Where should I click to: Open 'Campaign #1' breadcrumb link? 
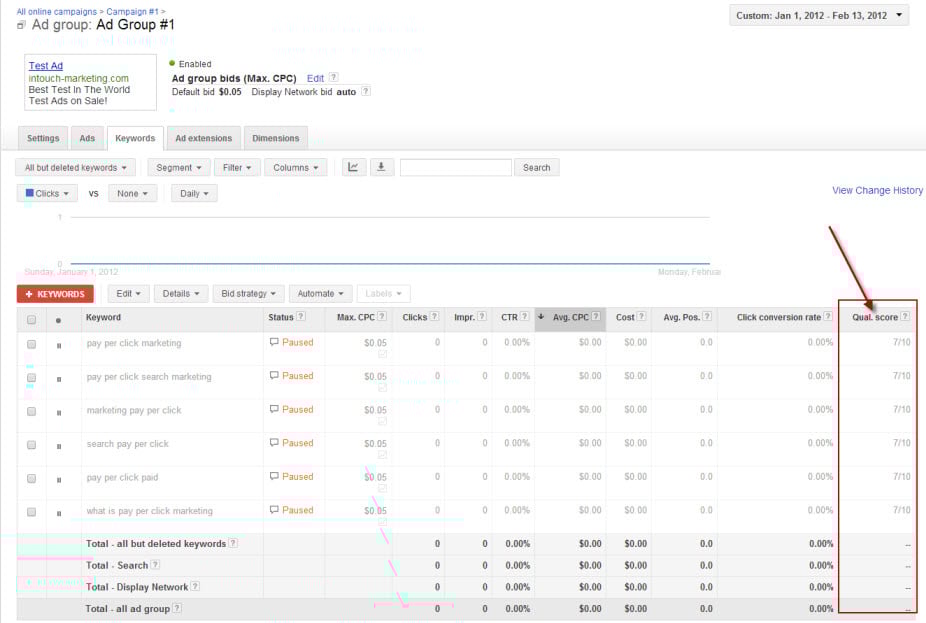(x=132, y=11)
